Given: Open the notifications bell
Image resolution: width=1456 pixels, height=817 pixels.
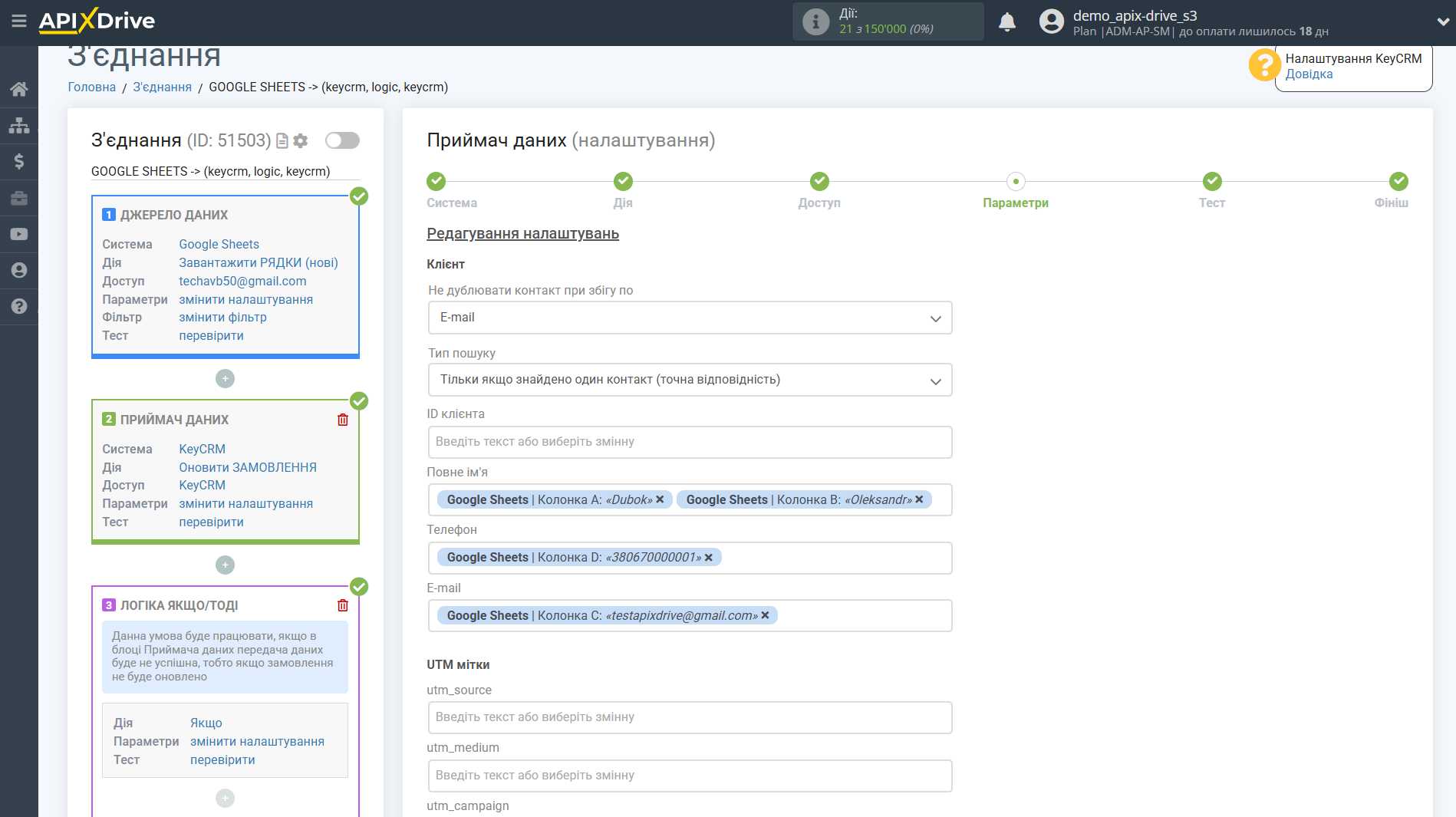Looking at the screenshot, I should tap(1007, 21).
